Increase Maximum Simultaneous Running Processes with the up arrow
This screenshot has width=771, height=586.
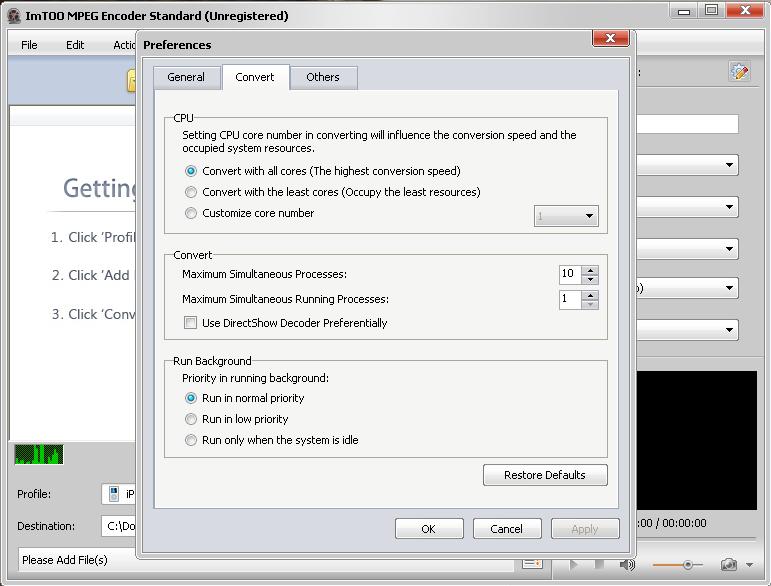tap(590, 295)
